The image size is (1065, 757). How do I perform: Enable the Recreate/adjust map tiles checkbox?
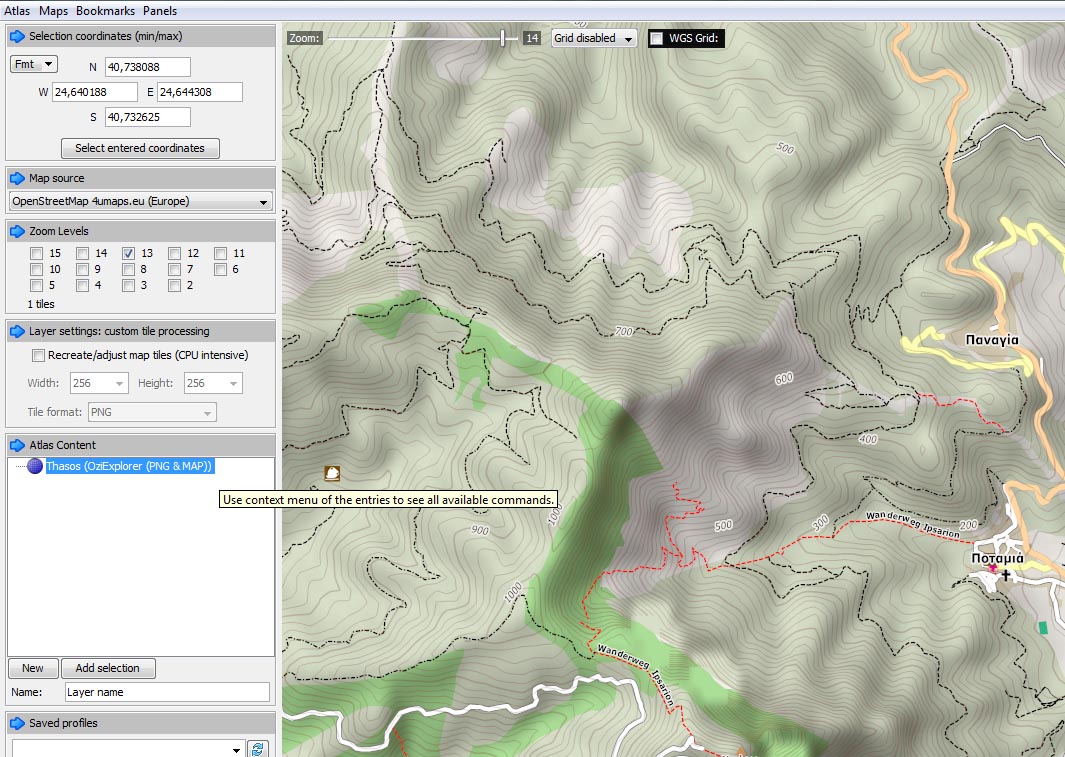[39, 356]
